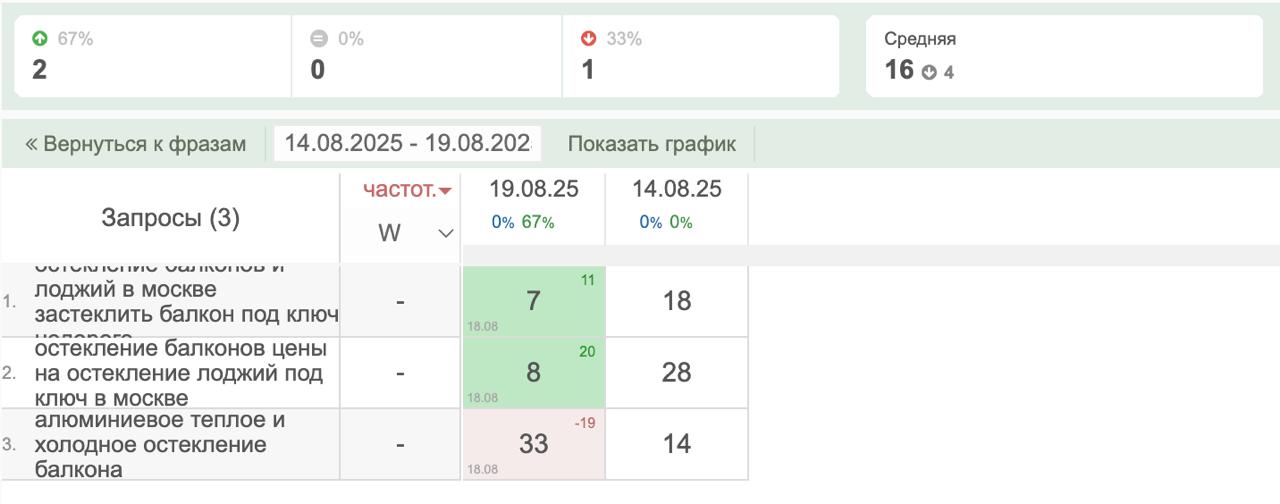Click the red down-arrow dropped positions icon
This screenshot has width=1280, height=504.
589,39
